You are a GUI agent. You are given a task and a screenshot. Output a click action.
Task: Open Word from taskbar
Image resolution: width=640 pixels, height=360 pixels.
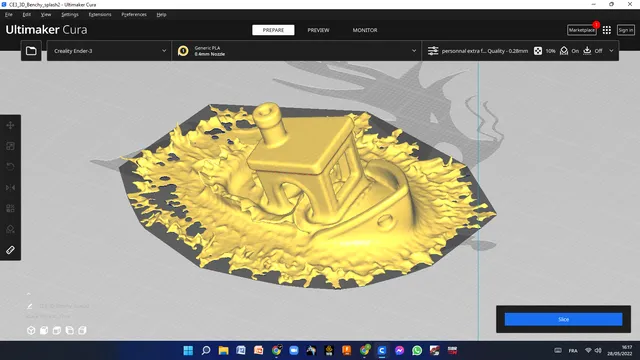241,350
